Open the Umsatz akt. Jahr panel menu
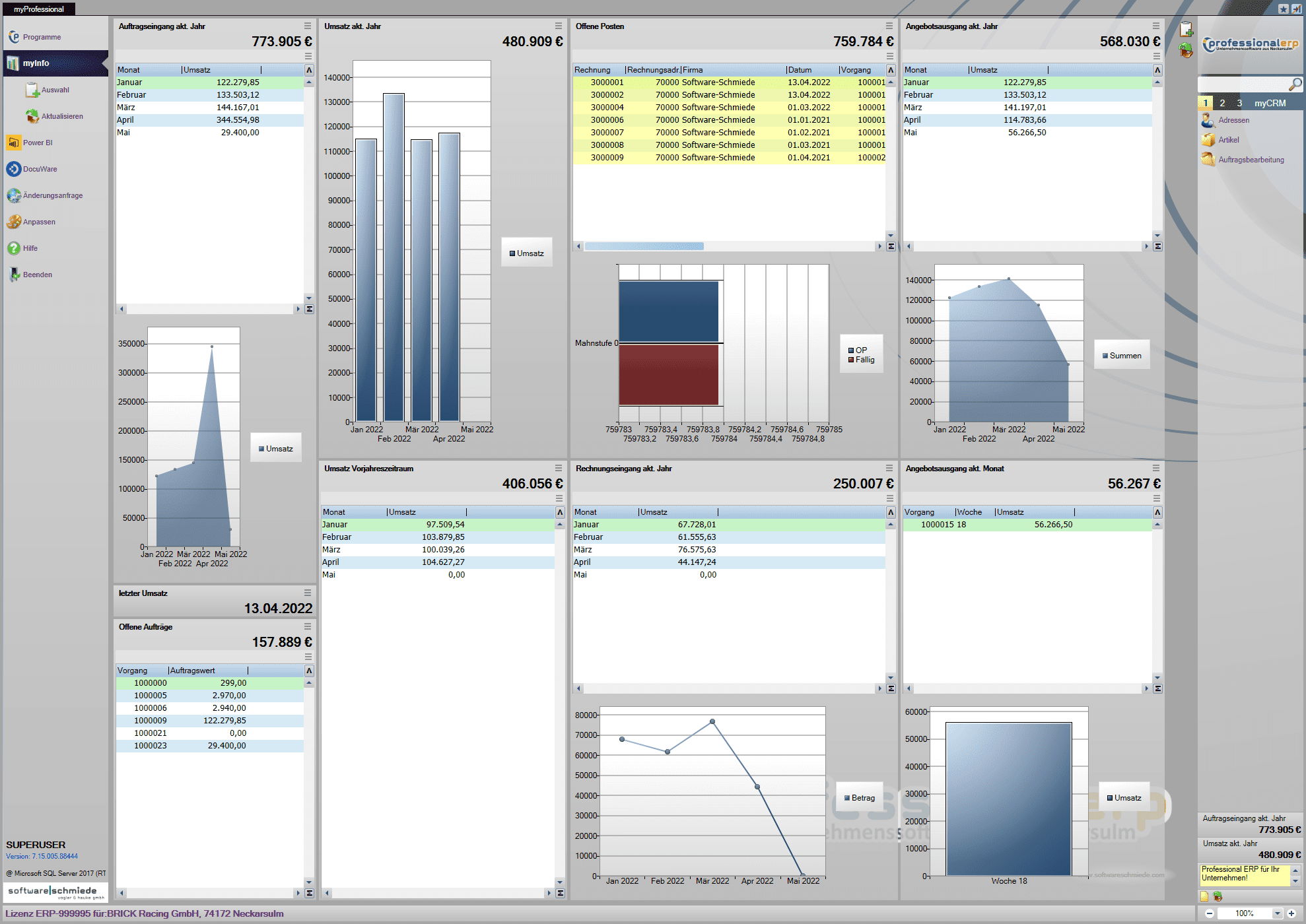 click(x=559, y=26)
